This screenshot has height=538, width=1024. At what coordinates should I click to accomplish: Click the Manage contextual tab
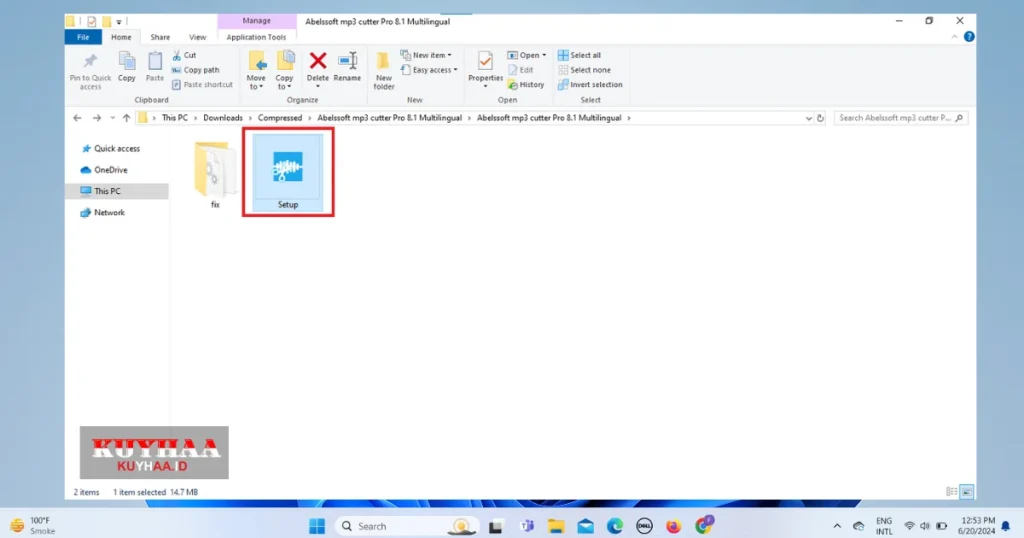click(x=257, y=21)
